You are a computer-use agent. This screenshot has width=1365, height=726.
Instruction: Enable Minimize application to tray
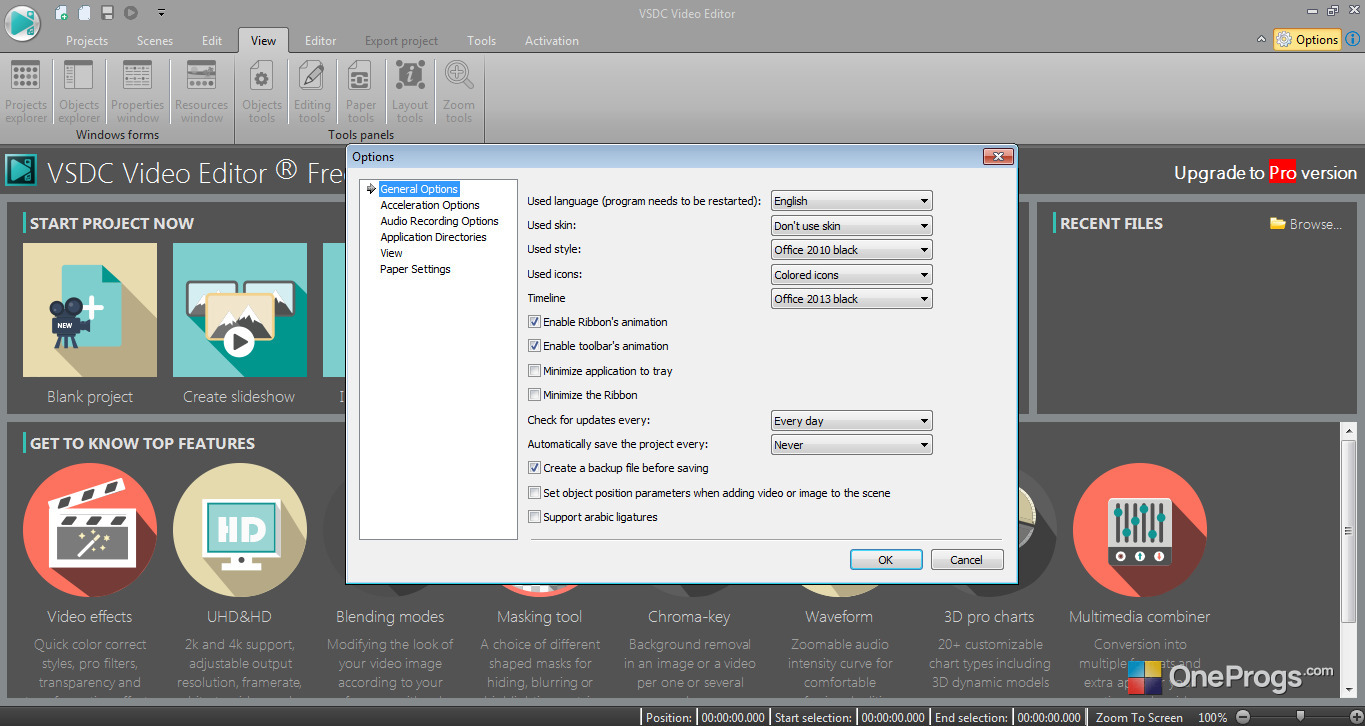[x=534, y=371]
